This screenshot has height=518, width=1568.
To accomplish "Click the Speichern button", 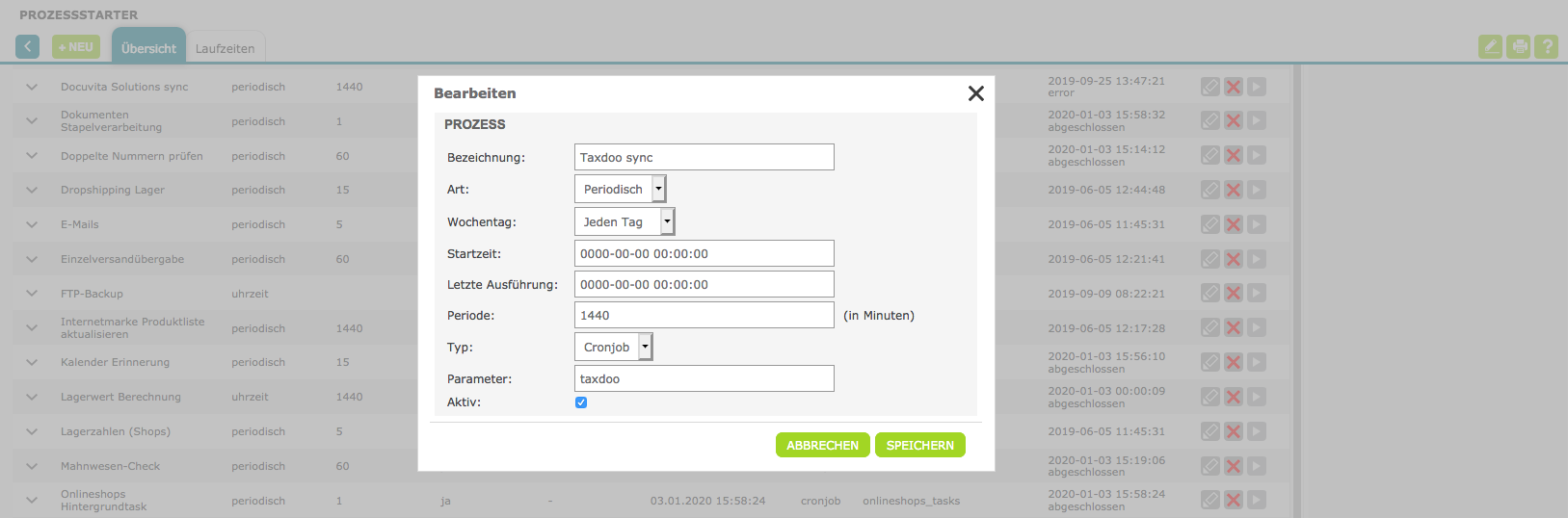I will (x=919, y=445).
